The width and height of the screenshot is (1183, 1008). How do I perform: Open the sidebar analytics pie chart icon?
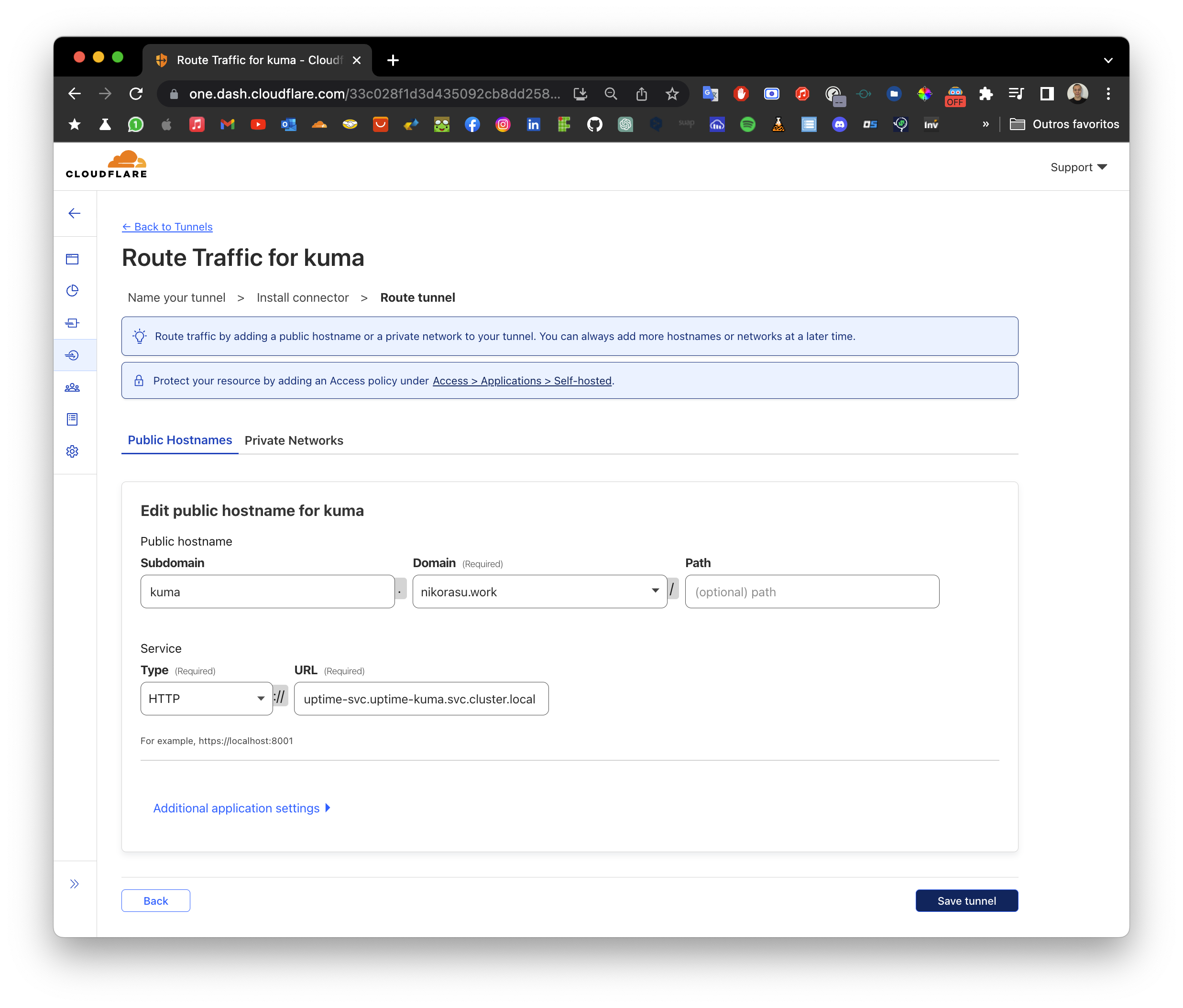click(73, 291)
